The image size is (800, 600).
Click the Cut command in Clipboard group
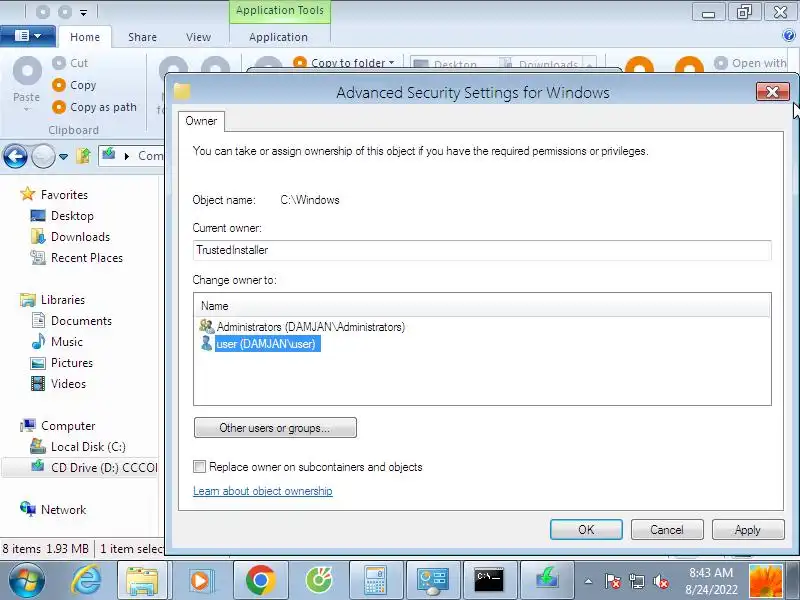click(70, 63)
